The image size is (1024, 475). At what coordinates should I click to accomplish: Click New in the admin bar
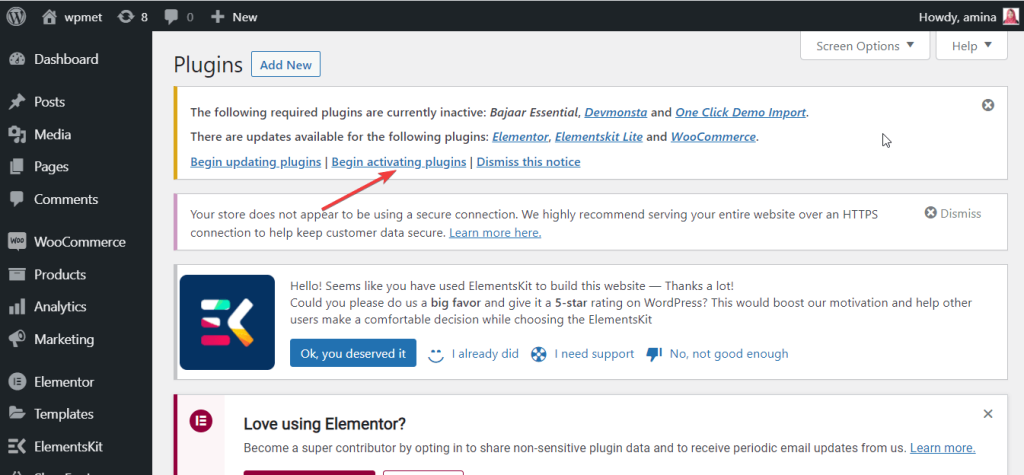245,18
